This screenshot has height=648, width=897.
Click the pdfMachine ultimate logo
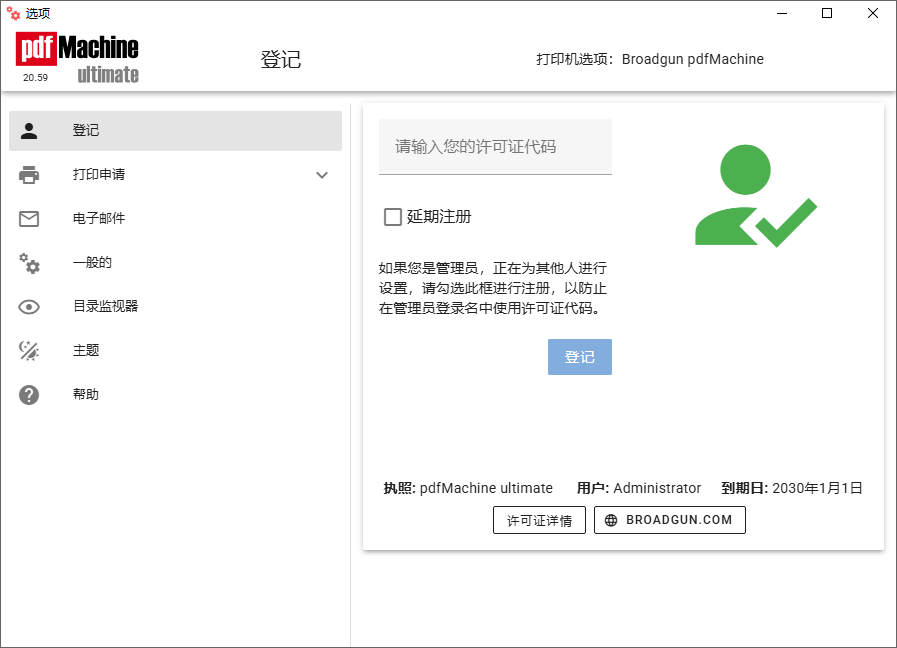click(x=77, y=58)
